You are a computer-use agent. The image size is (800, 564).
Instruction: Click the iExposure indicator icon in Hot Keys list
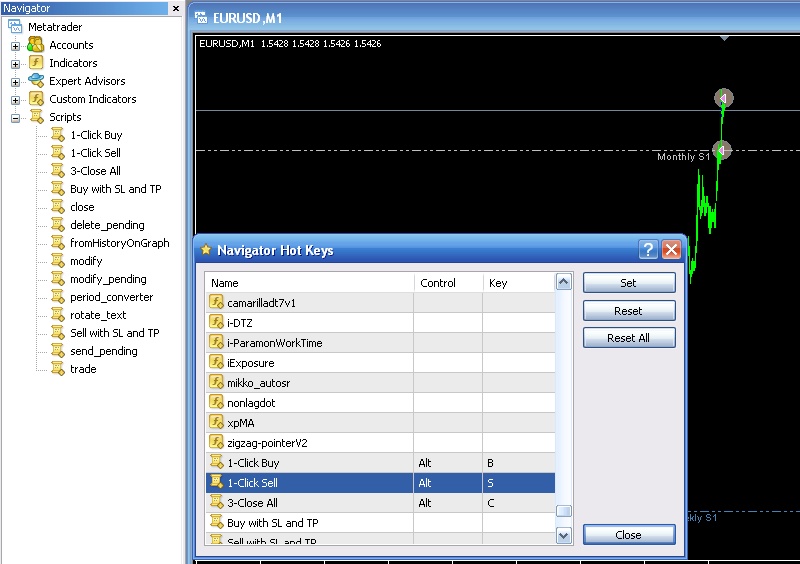point(216,362)
